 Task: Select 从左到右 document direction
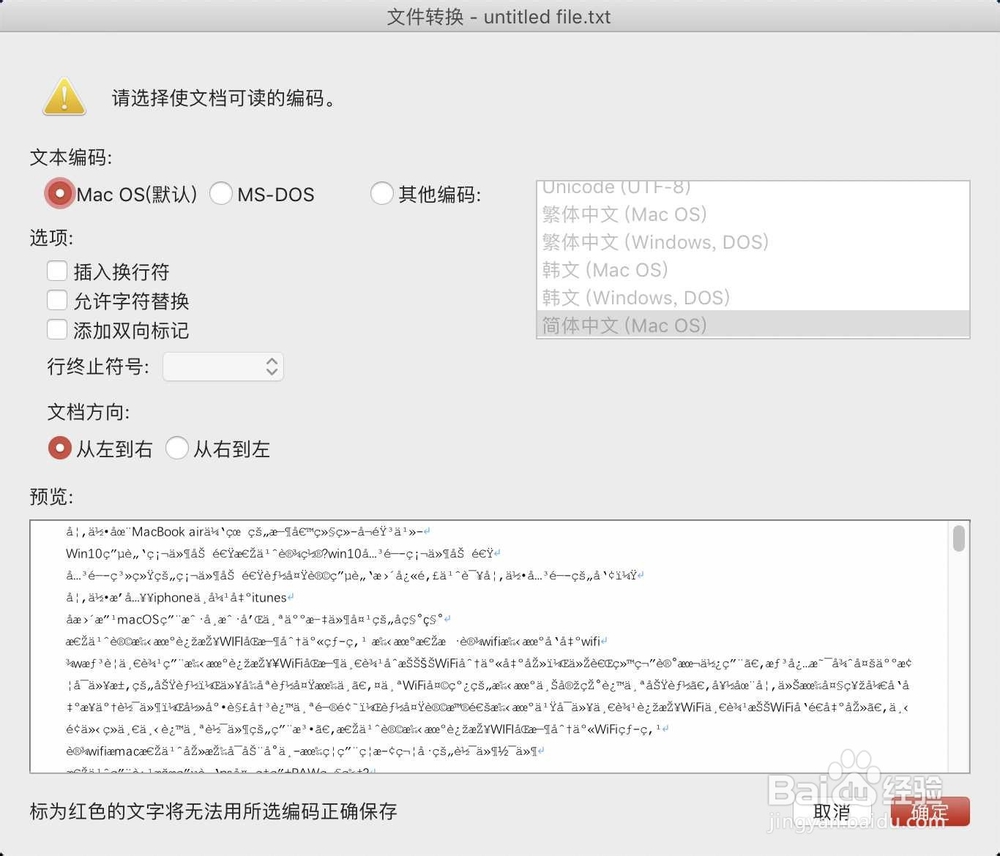59,448
